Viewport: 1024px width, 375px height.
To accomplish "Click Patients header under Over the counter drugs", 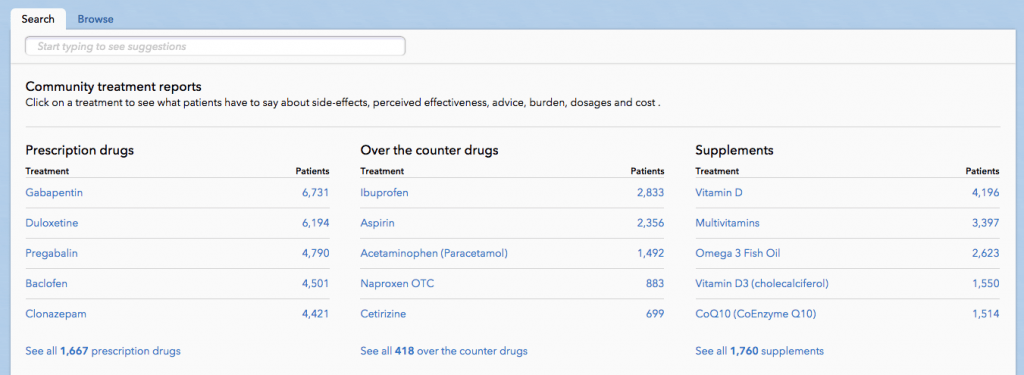I will coord(648,171).
